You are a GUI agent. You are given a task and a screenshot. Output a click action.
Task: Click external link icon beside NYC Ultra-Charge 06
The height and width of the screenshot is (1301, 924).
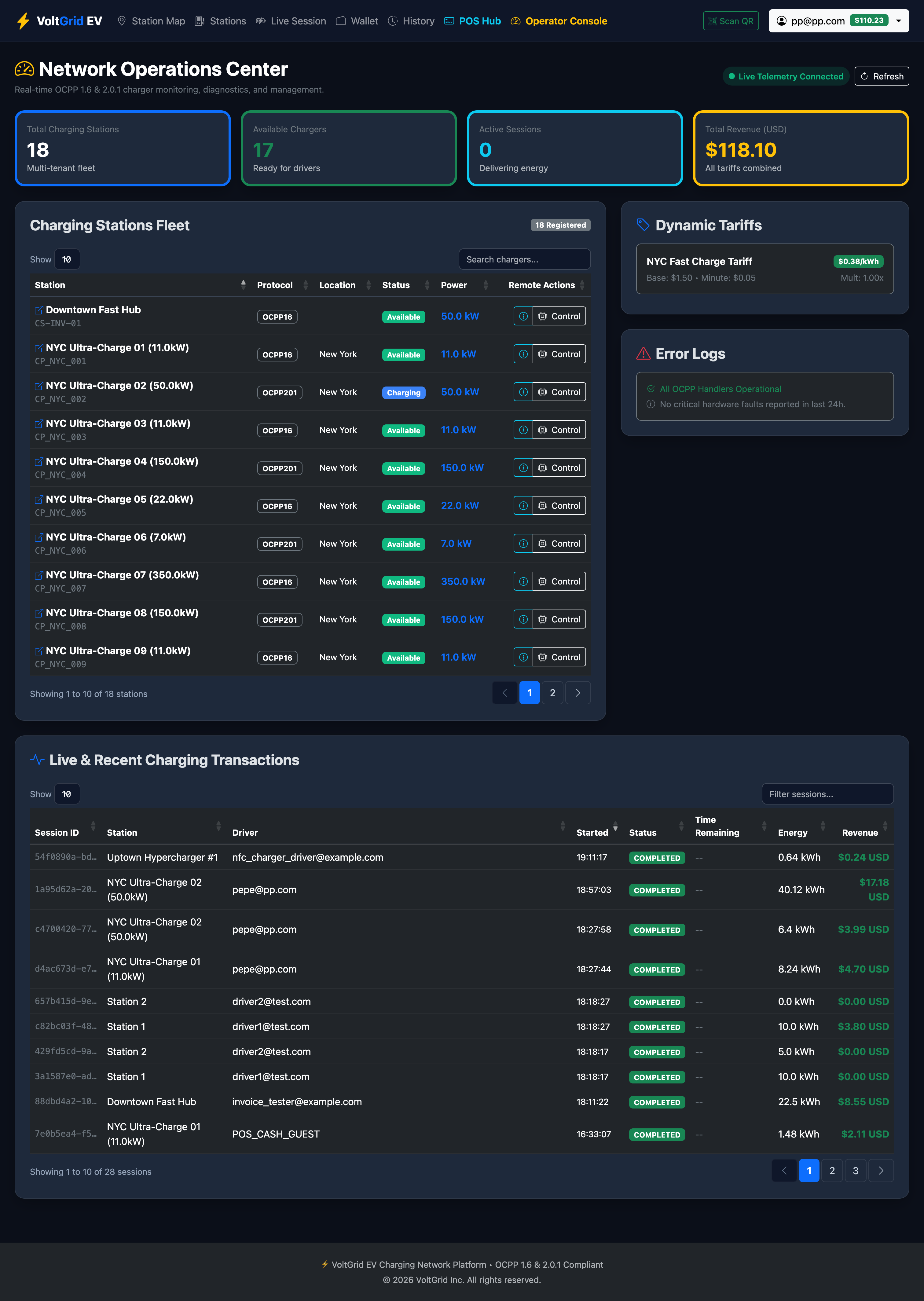tap(39, 537)
